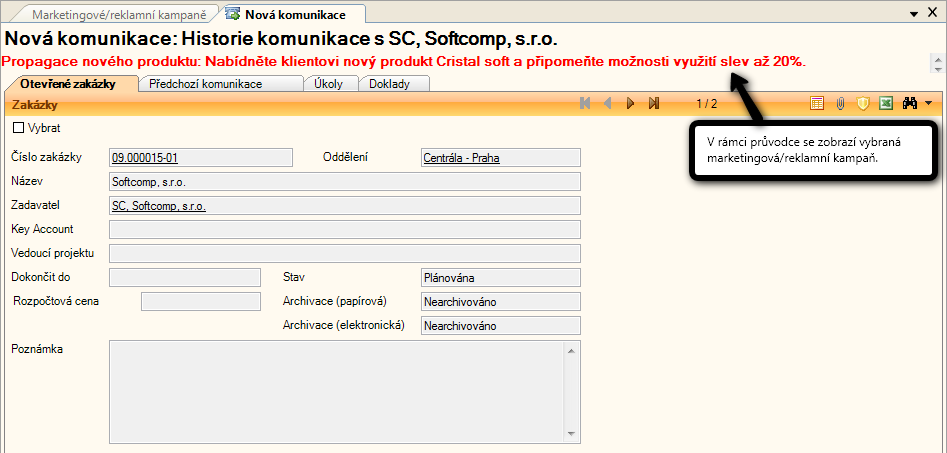947x453 pixels.
Task: Tick the Vybrat checkbox
Action: tap(17, 128)
